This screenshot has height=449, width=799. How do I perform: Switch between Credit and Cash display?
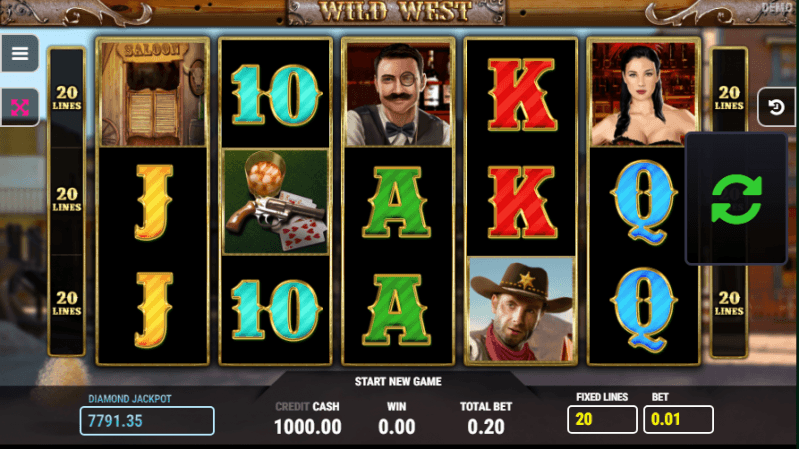coord(307,407)
